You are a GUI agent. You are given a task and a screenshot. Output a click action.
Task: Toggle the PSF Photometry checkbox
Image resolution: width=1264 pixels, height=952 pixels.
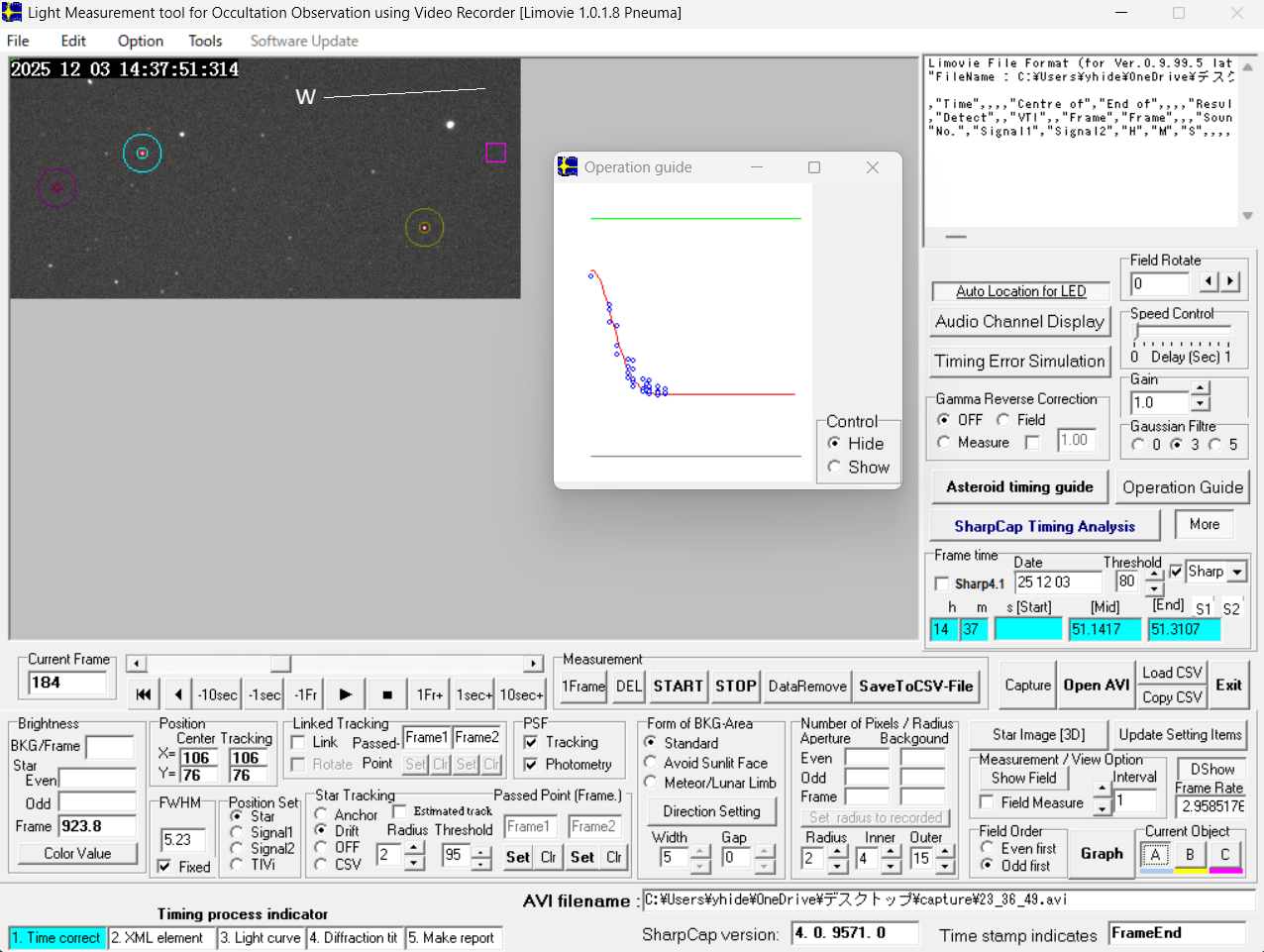tap(531, 764)
